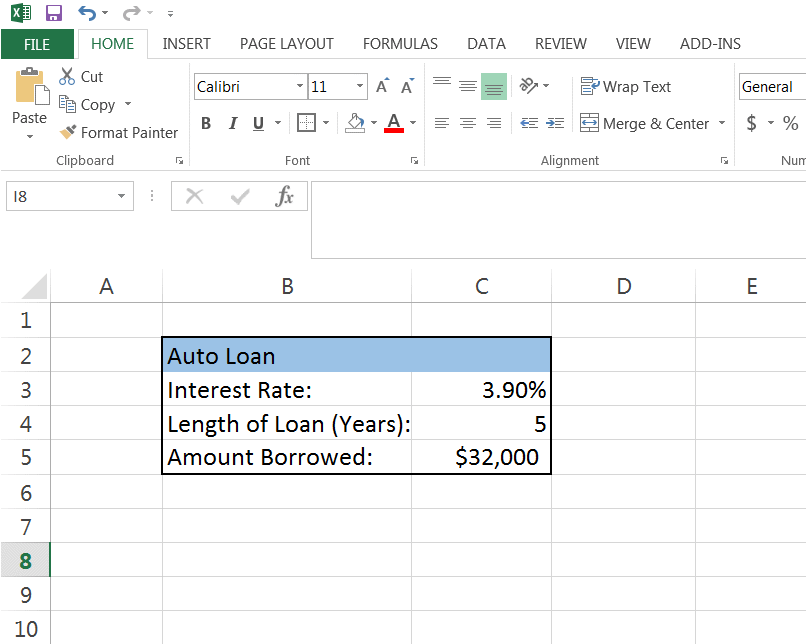Toggle Align Right
This screenshot has width=806, height=644.
tap(494, 123)
